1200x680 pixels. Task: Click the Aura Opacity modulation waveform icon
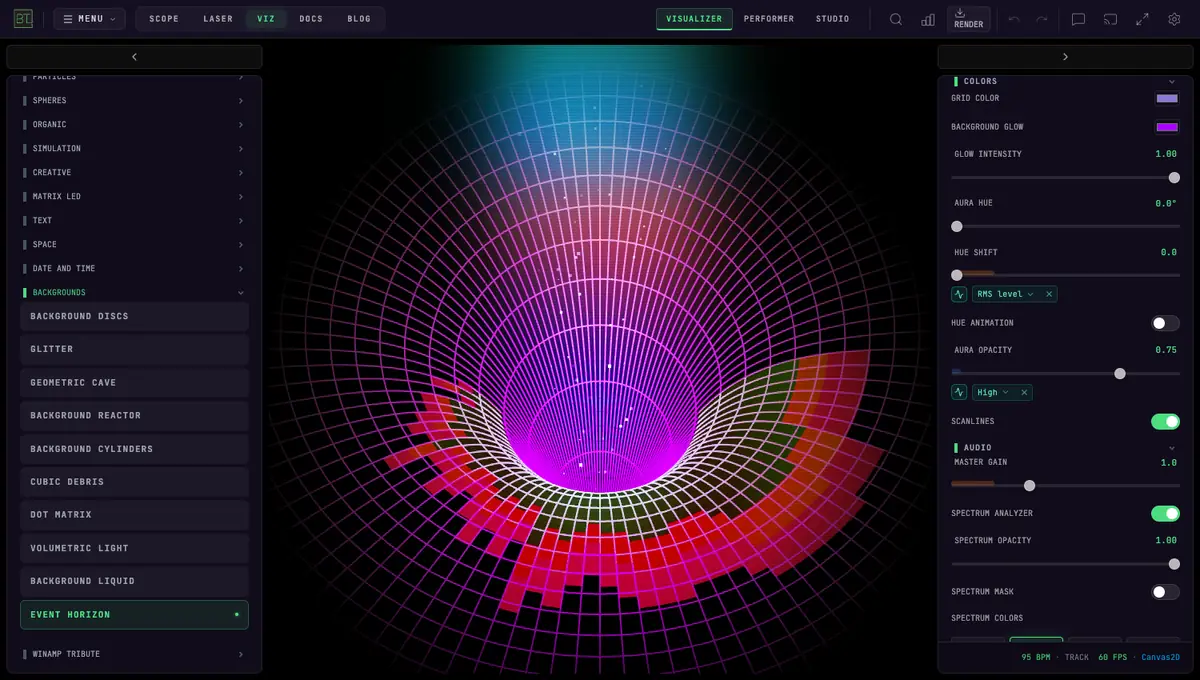coord(959,393)
